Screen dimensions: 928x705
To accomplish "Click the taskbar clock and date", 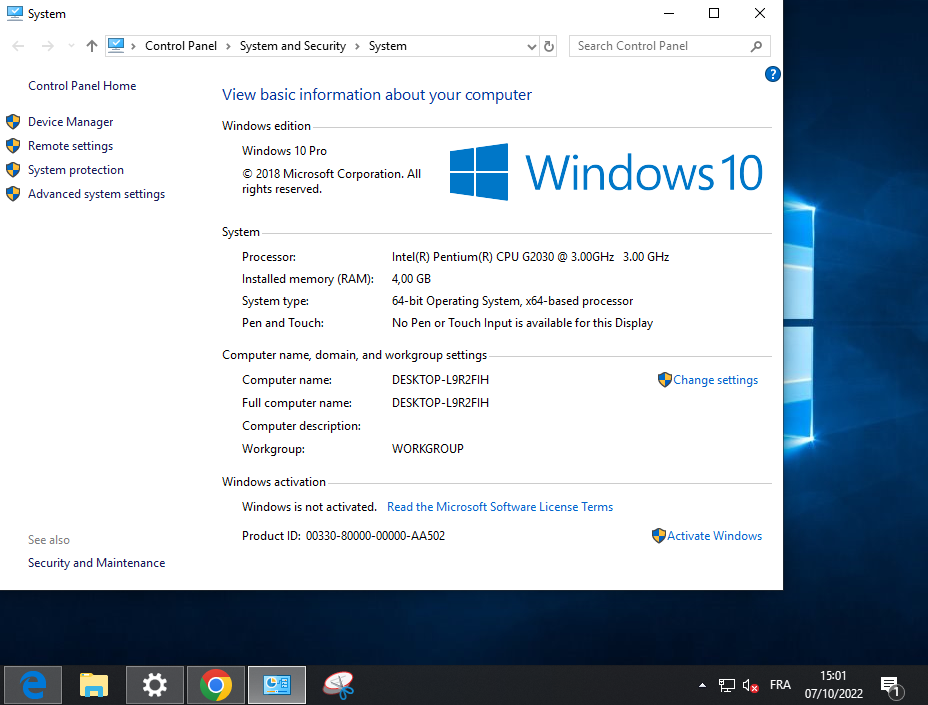I will tap(833, 685).
